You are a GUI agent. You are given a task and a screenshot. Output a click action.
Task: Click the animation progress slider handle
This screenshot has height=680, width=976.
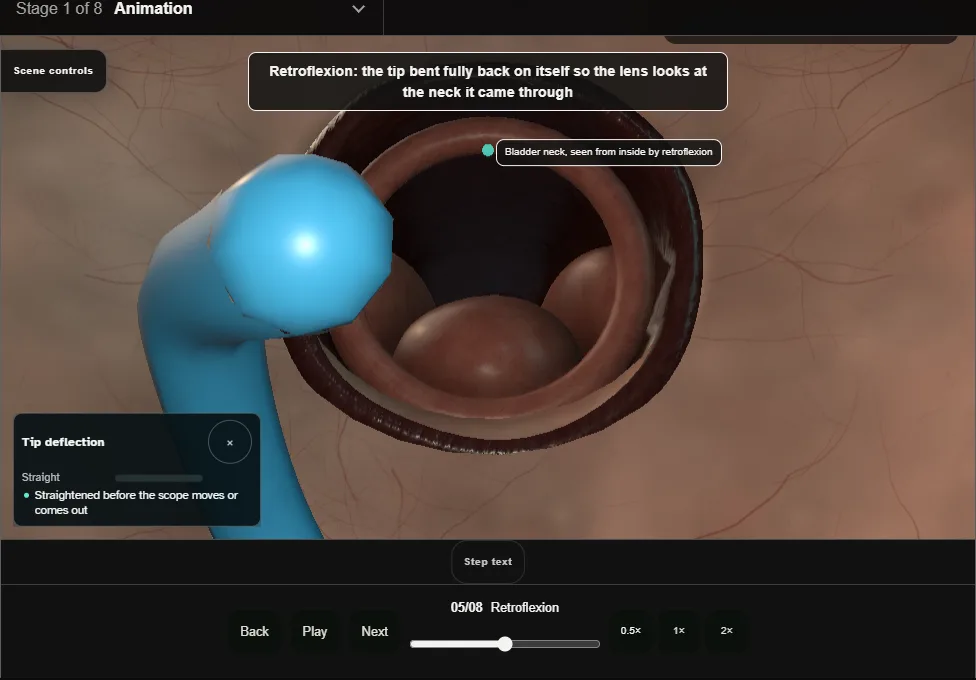click(505, 644)
